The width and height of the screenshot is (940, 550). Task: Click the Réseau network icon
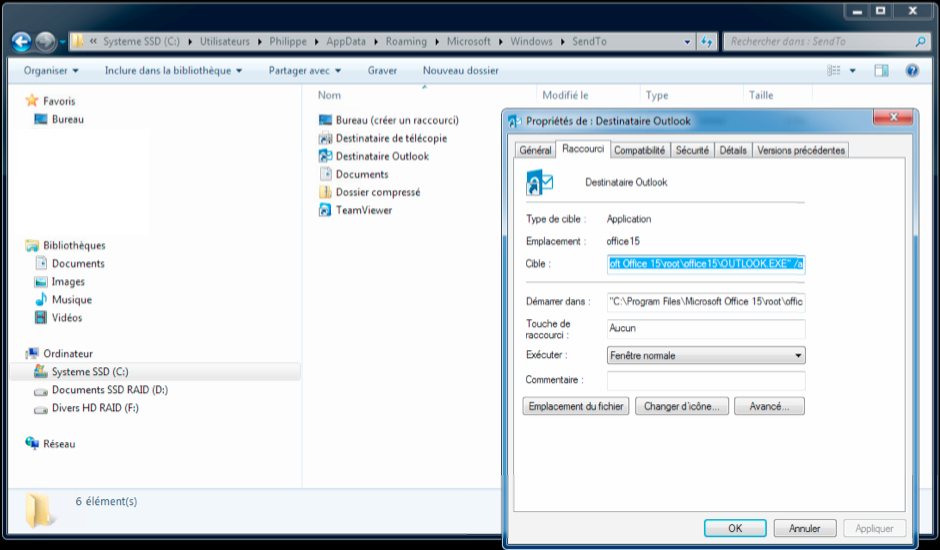point(32,443)
